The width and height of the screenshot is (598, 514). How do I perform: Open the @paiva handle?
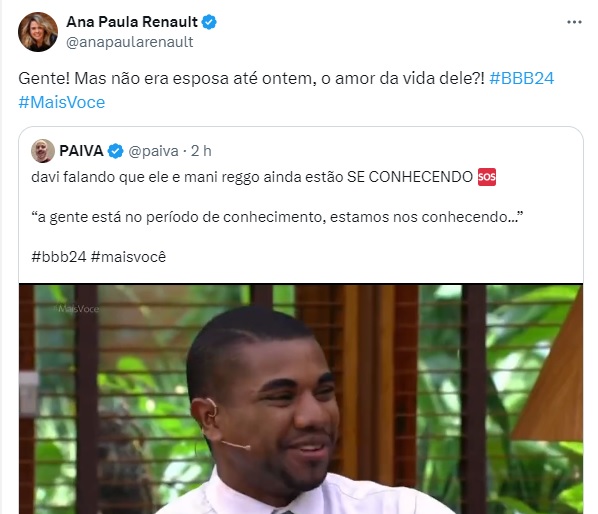click(153, 151)
